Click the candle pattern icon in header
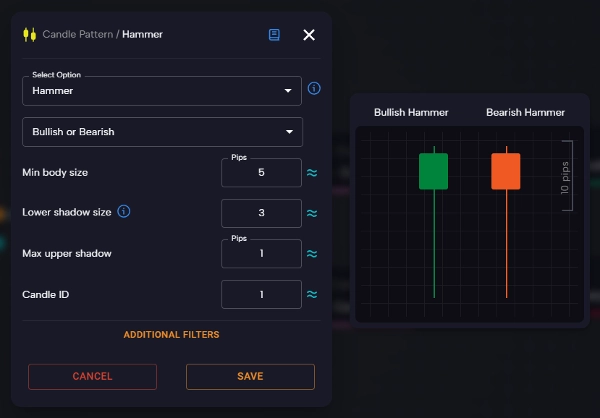The height and width of the screenshot is (418, 600). (29, 35)
